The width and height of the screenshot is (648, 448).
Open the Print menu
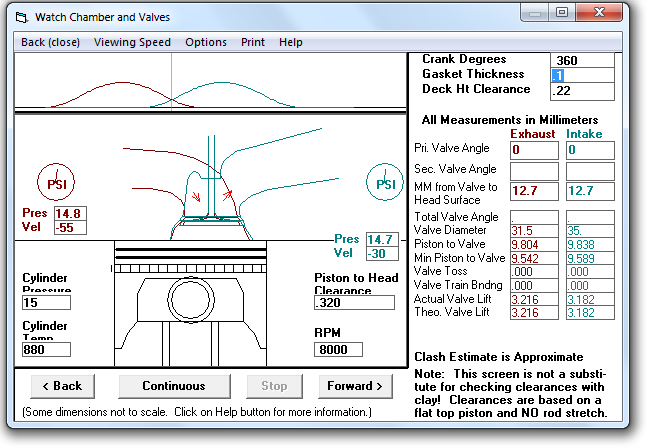(x=253, y=42)
